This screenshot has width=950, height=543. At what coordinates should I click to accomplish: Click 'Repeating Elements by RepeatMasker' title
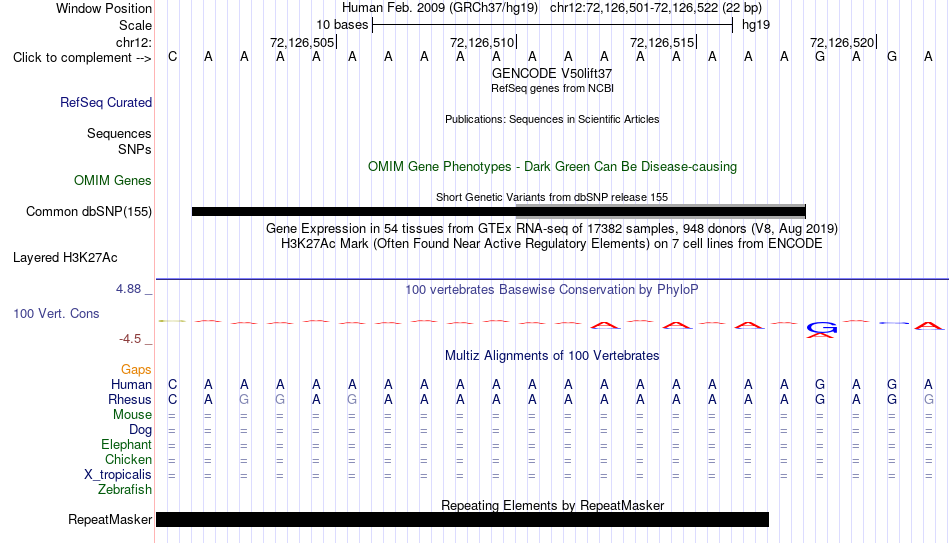pyautogui.click(x=553, y=505)
